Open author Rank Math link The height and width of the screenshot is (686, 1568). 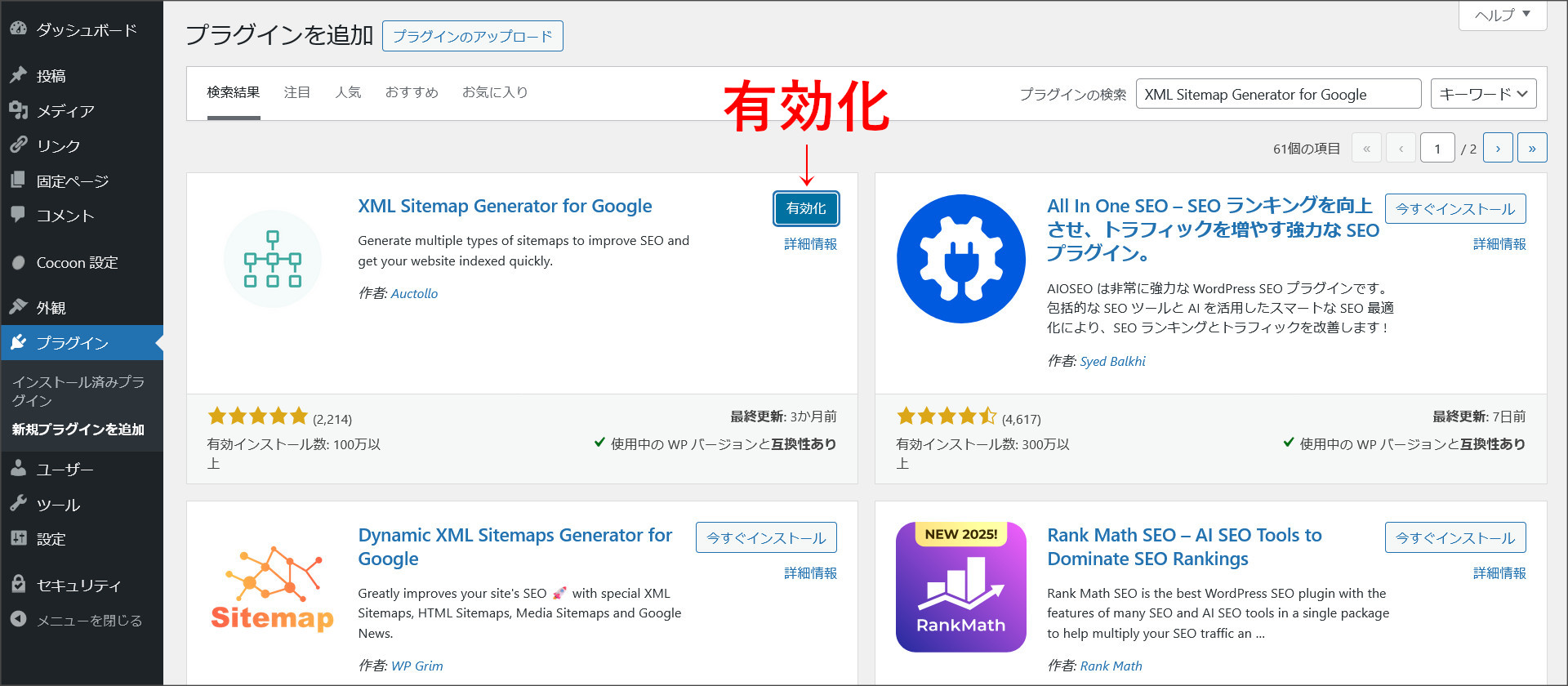(x=1111, y=666)
